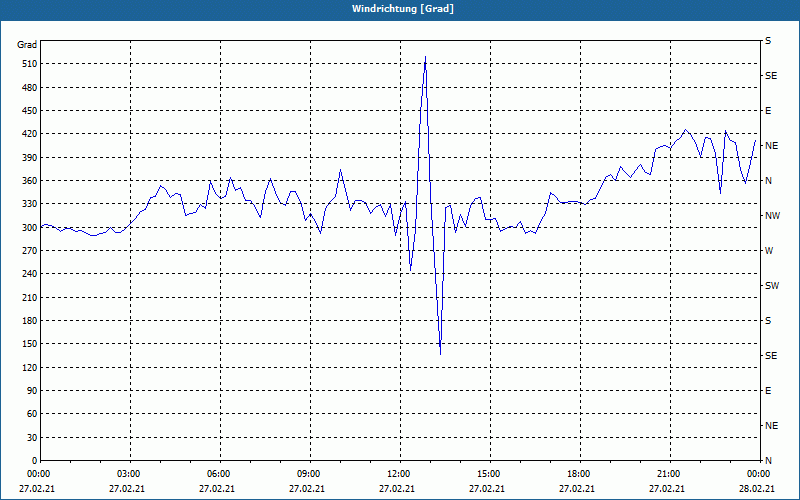
Task: Click the '27.02.21' date under 03:00
Action: click(x=127, y=489)
